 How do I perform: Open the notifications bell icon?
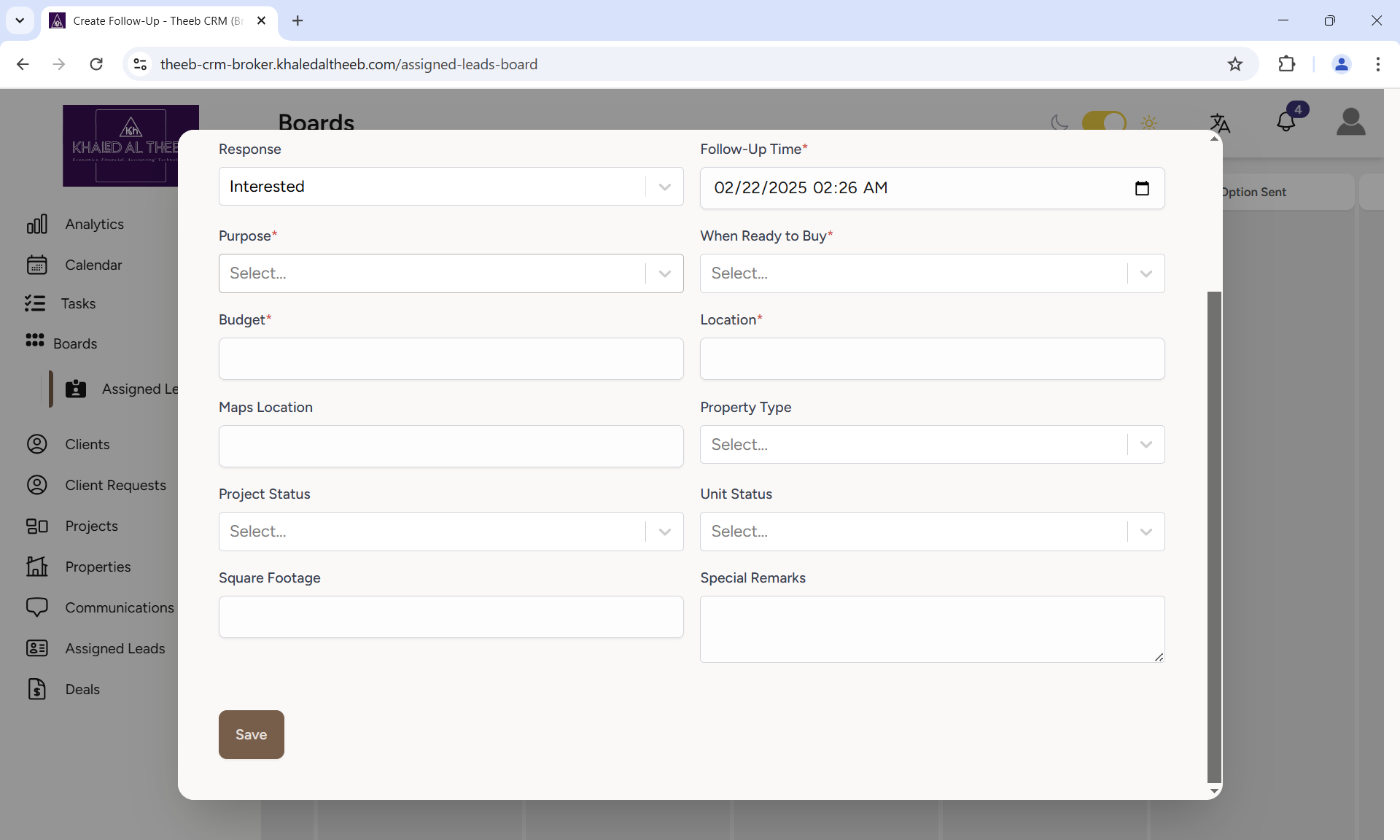pyautogui.click(x=1286, y=122)
